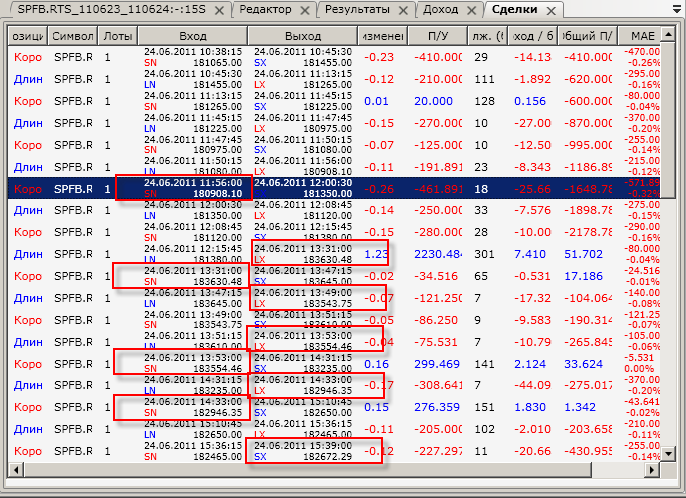
Task: Click the horizontal scrollbar thumb
Action: (x=308, y=470)
